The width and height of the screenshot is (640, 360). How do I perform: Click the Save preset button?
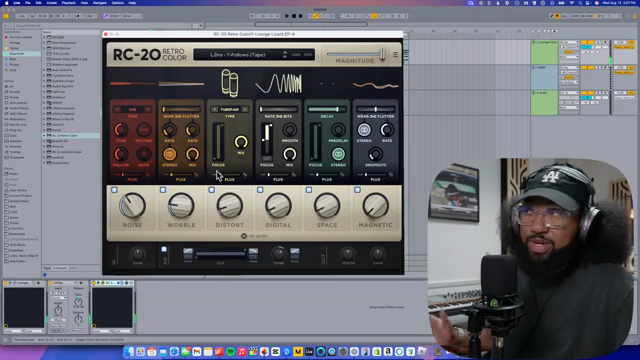(308, 55)
